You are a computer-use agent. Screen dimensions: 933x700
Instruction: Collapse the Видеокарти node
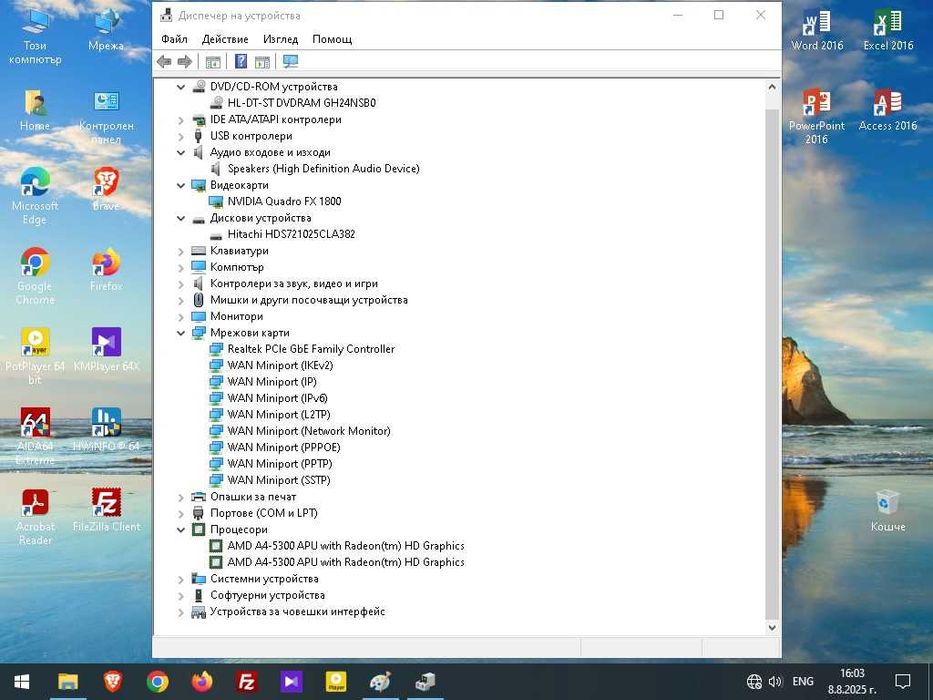181,185
